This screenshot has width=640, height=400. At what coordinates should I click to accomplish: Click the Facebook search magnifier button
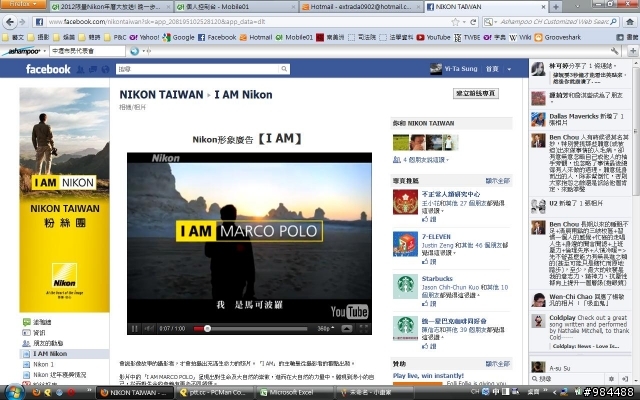tap(284, 69)
